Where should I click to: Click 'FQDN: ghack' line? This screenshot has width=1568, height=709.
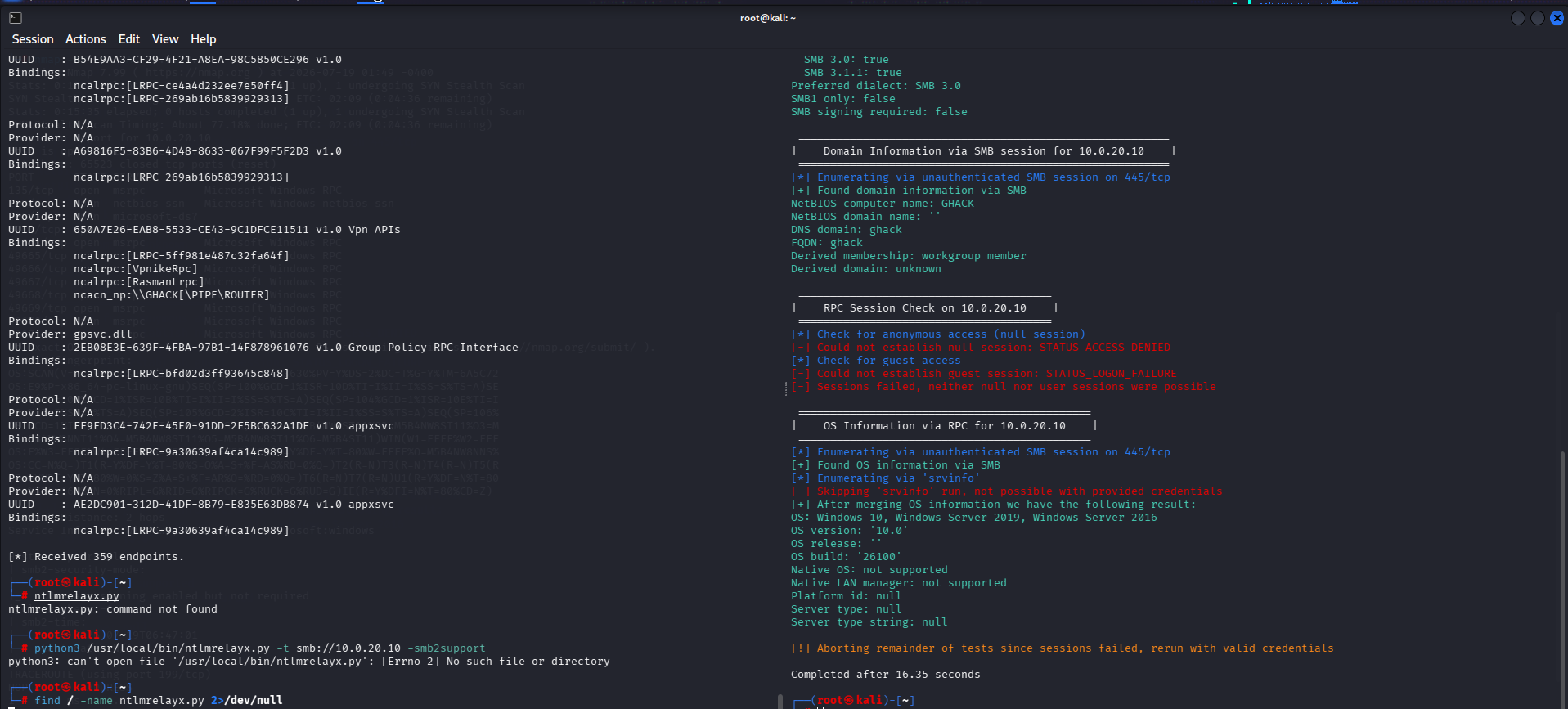click(x=827, y=243)
